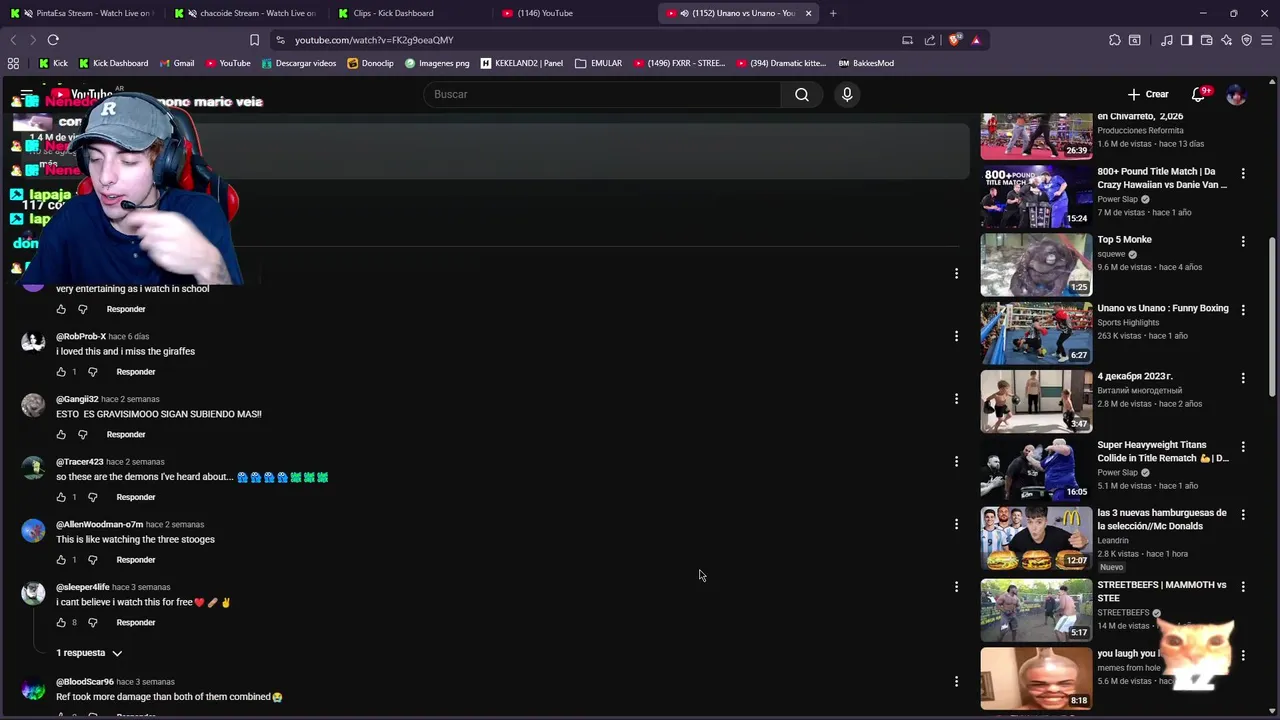
Task: Open more options for STREETBEEFS MAMMOTH video
Action: 1243,587
